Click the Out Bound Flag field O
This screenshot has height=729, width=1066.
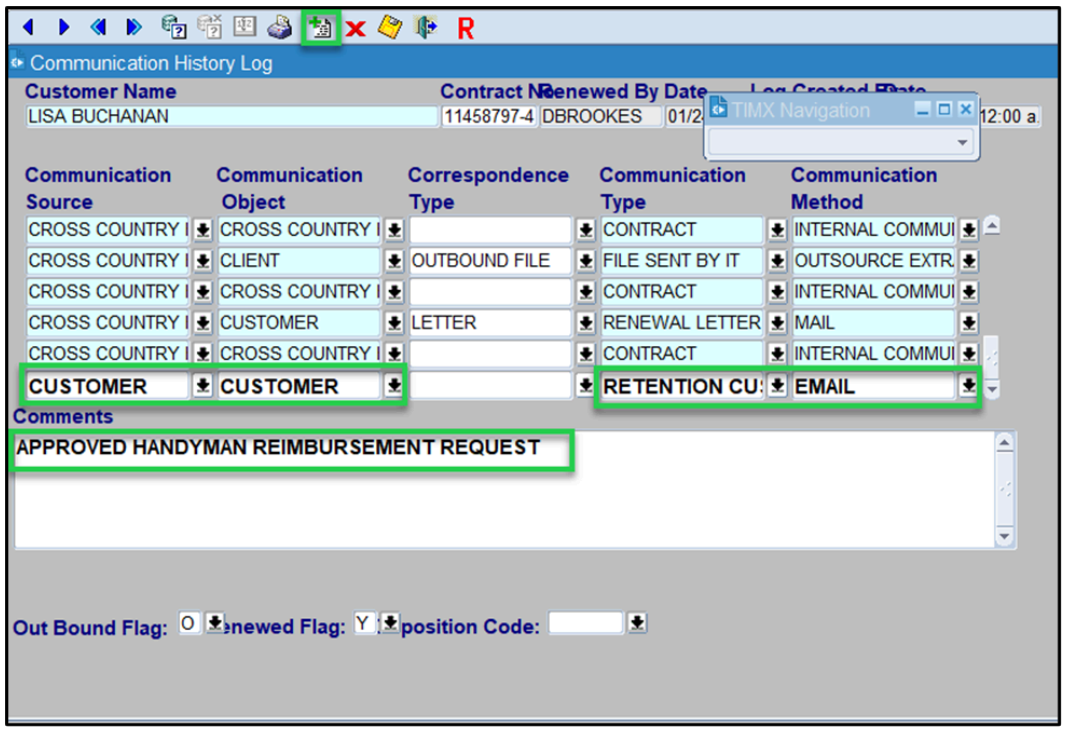(x=189, y=622)
